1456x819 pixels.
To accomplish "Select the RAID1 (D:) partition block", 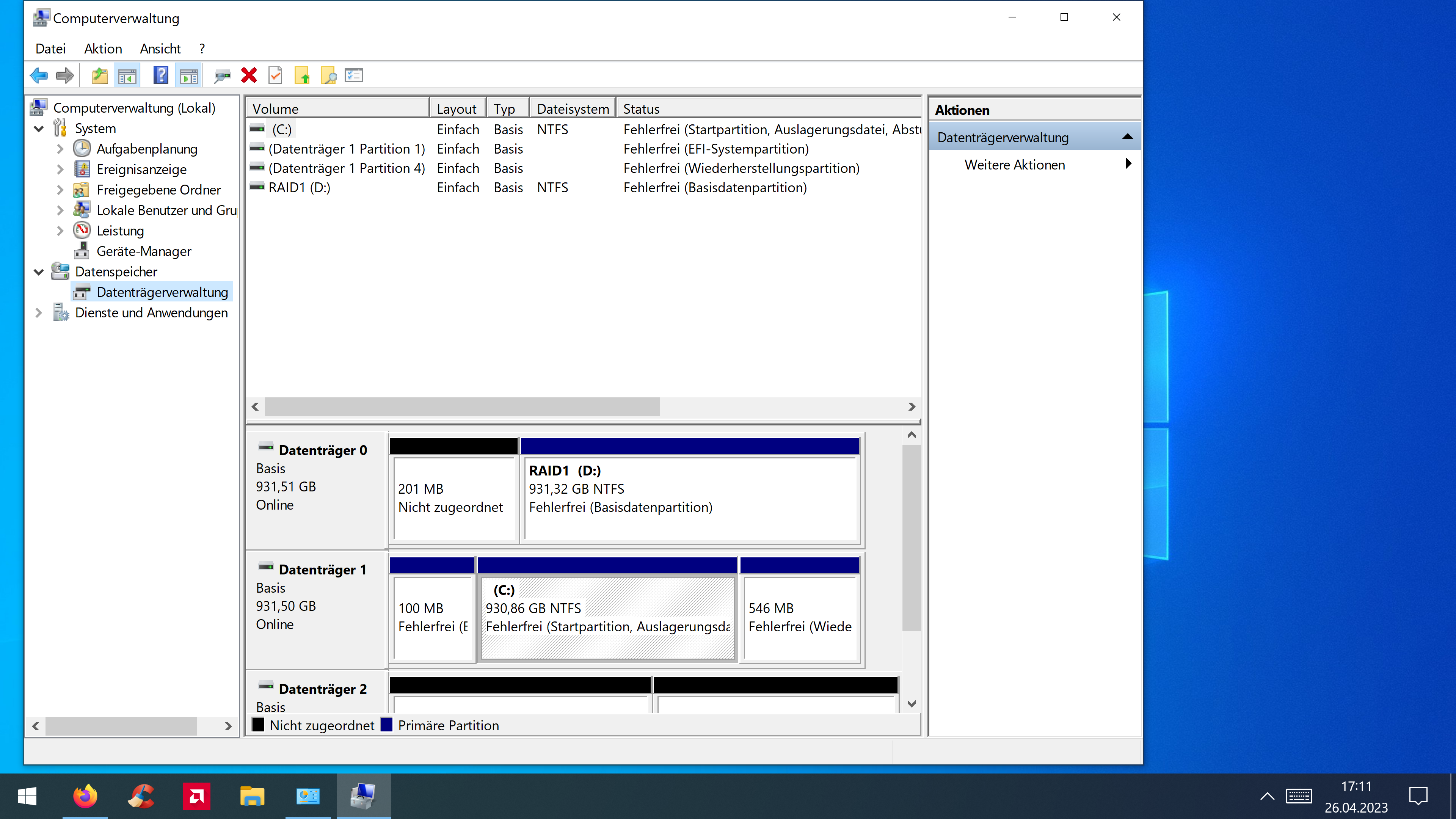I will click(x=690, y=497).
